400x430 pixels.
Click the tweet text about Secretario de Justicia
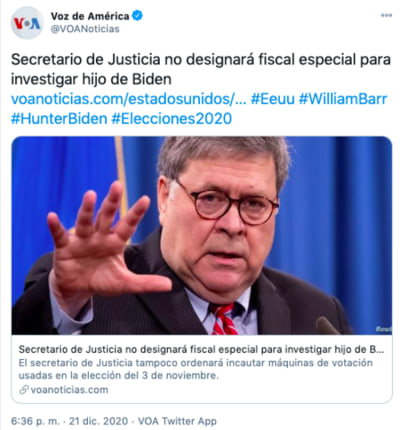tap(201, 69)
